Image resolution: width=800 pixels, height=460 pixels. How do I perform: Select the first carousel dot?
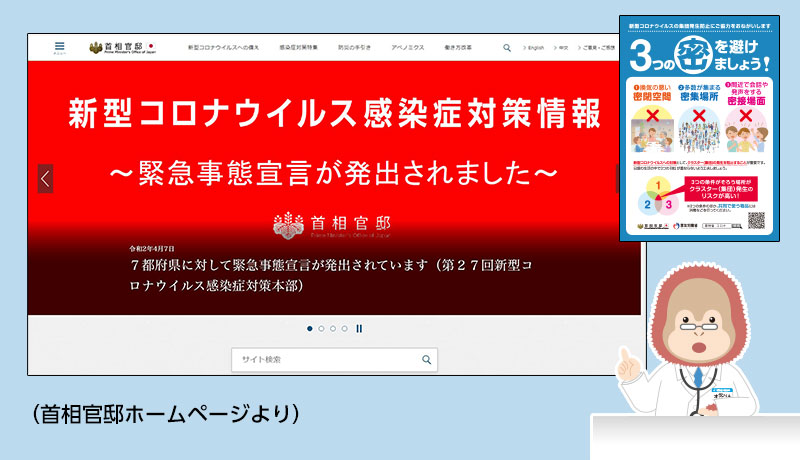click(310, 328)
